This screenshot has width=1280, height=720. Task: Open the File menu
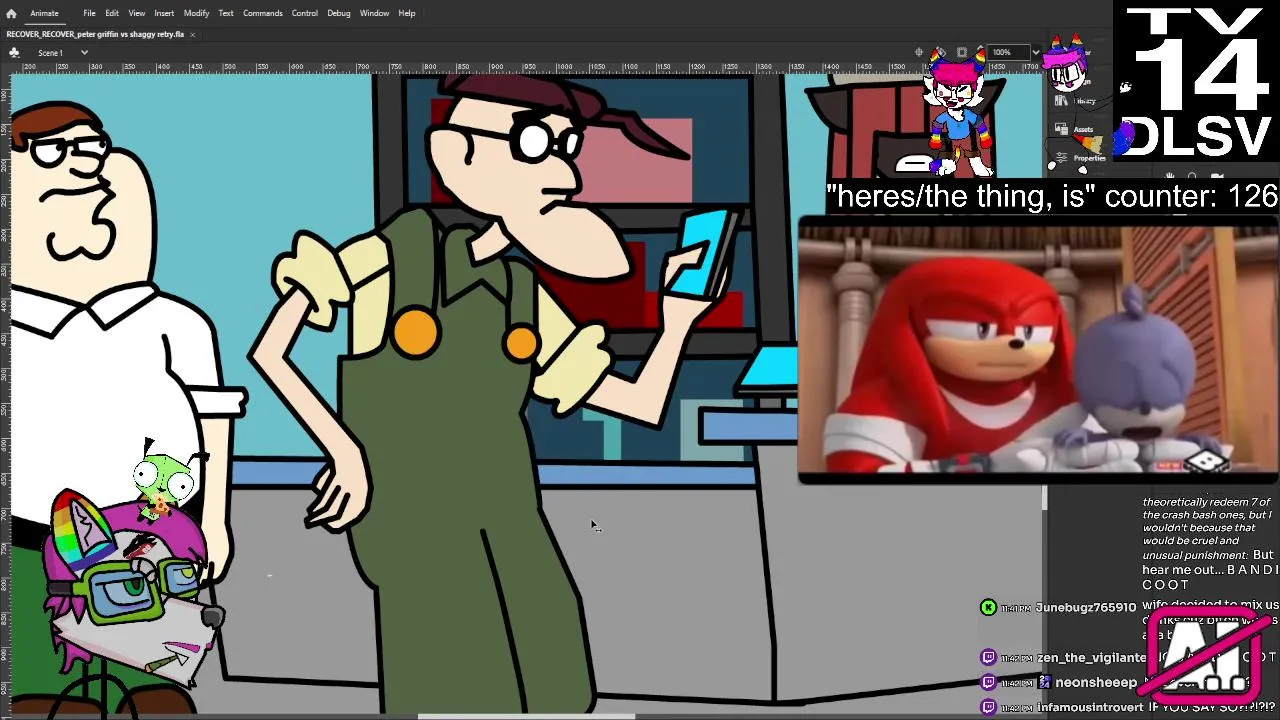point(89,13)
